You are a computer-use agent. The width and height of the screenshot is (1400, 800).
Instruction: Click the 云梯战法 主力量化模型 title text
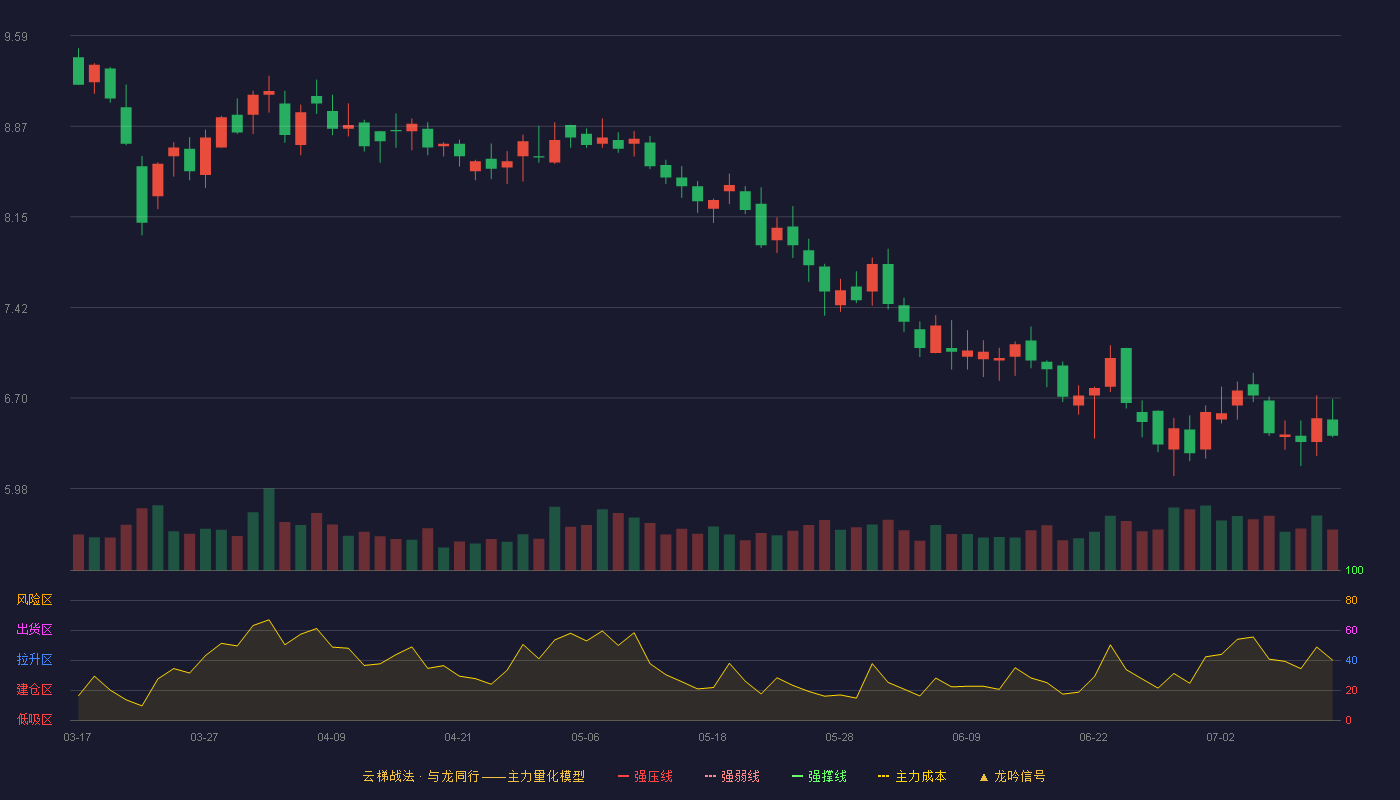coord(473,776)
